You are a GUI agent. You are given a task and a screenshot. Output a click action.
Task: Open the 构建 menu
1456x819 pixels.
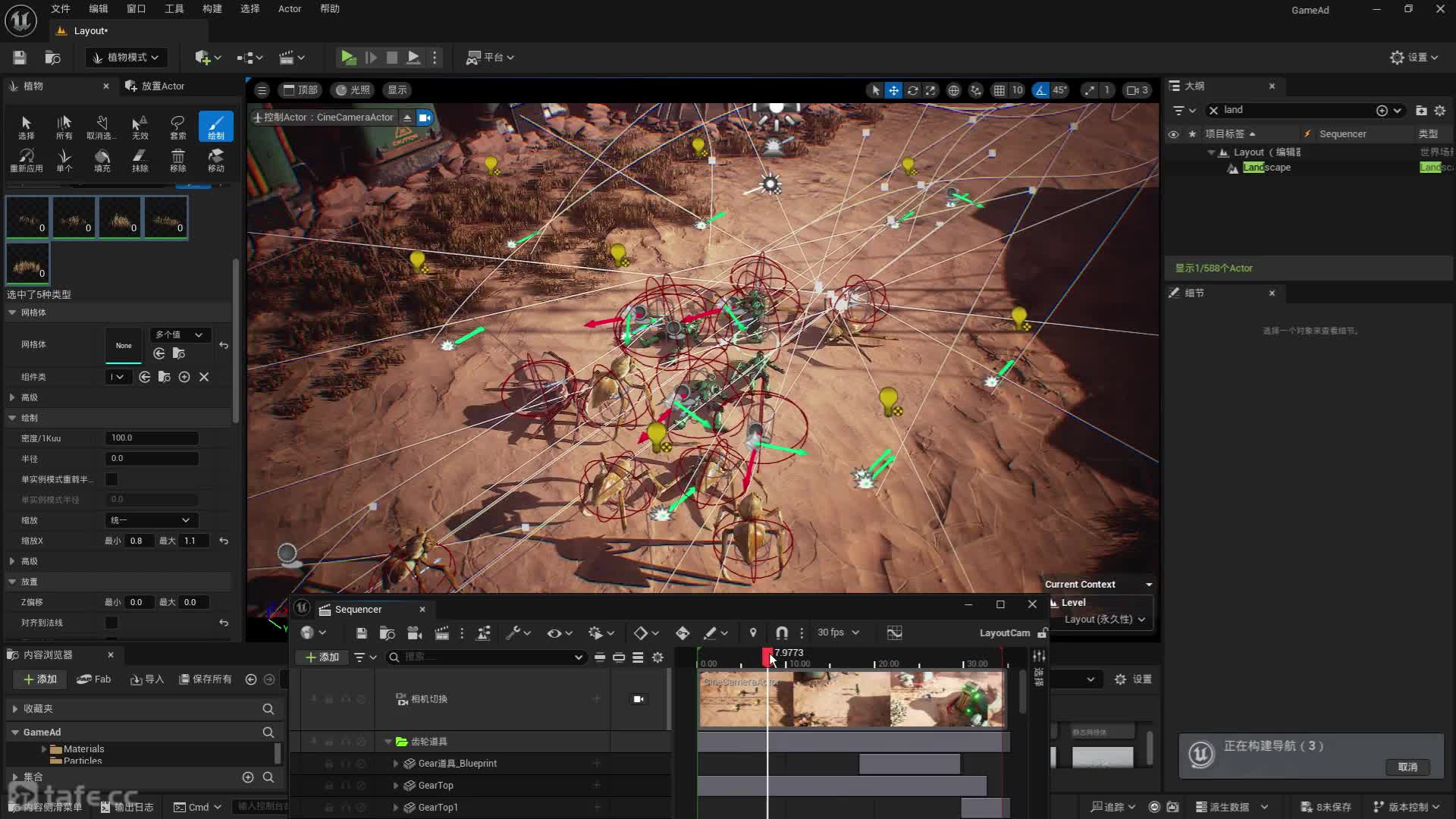pyautogui.click(x=212, y=9)
